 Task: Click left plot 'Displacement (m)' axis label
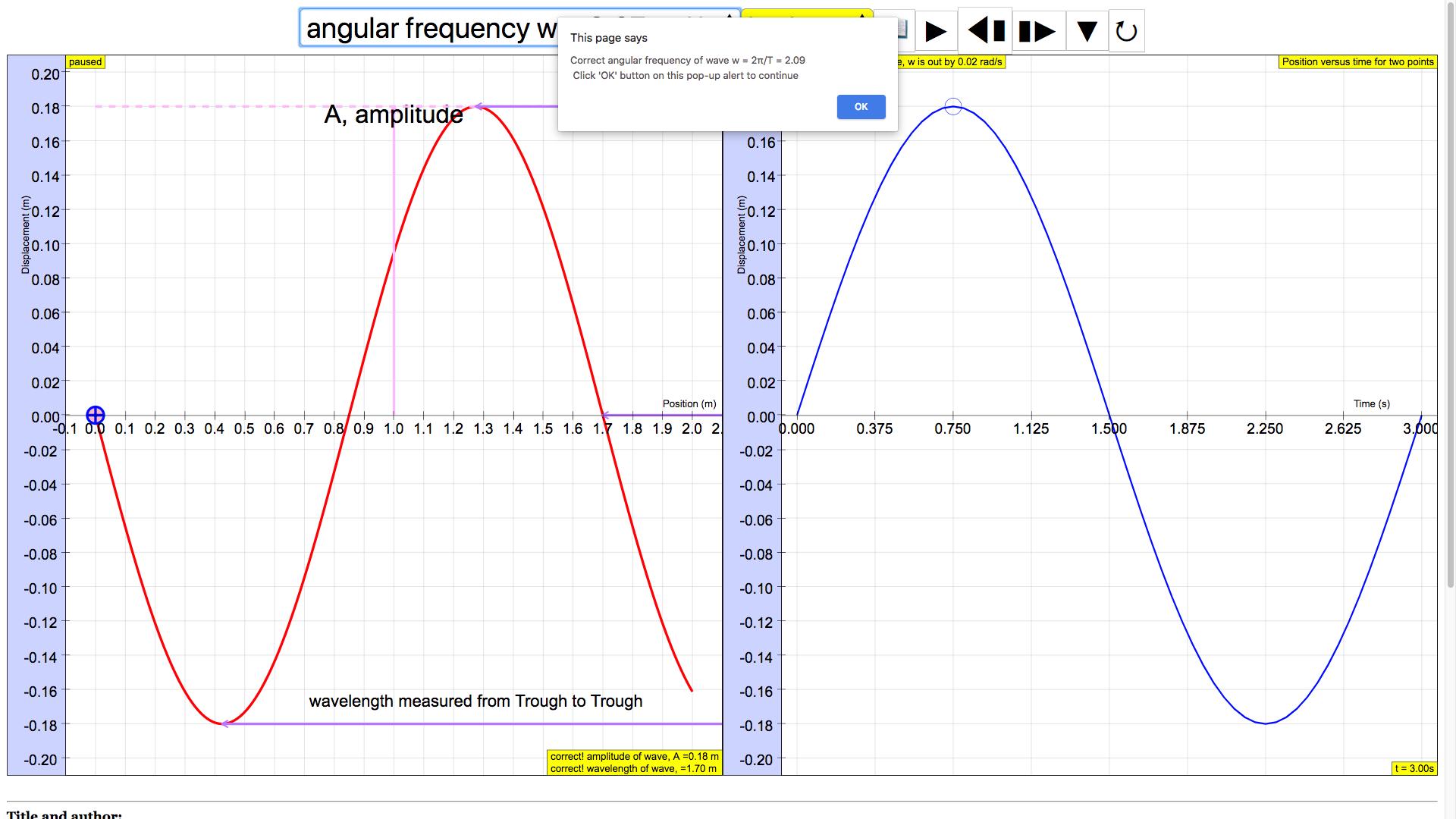[26, 235]
